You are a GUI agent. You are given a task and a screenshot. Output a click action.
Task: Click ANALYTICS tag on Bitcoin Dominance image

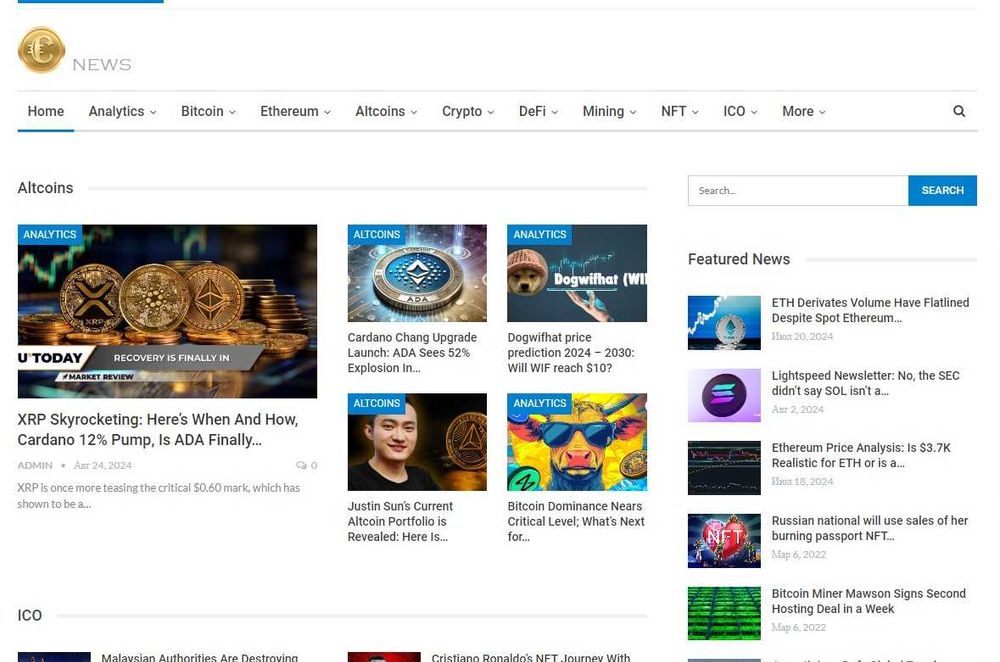[540, 403]
